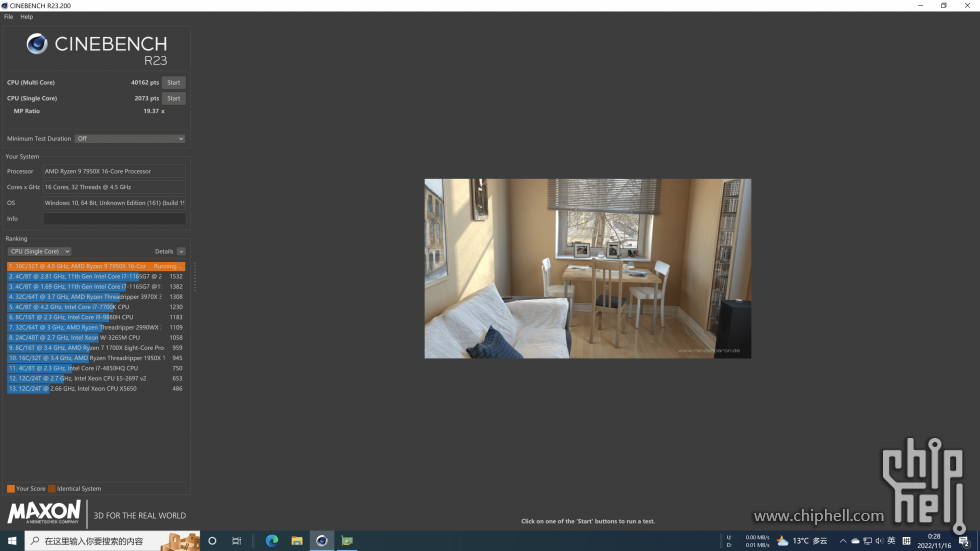
Task: Click the Cores x GHz field
Action: (x=114, y=187)
